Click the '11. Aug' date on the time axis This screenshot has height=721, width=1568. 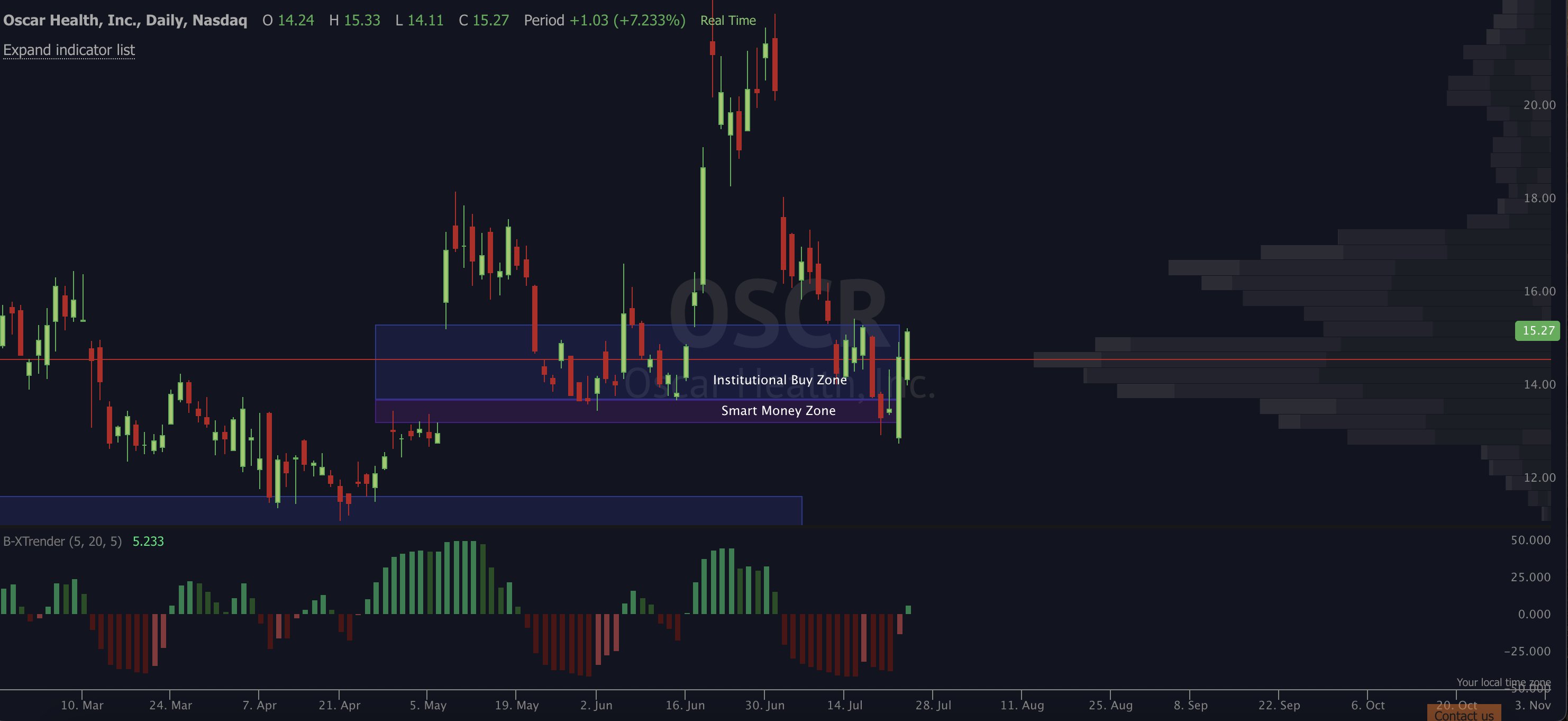pyautogui.click(x=1022, y=705)
